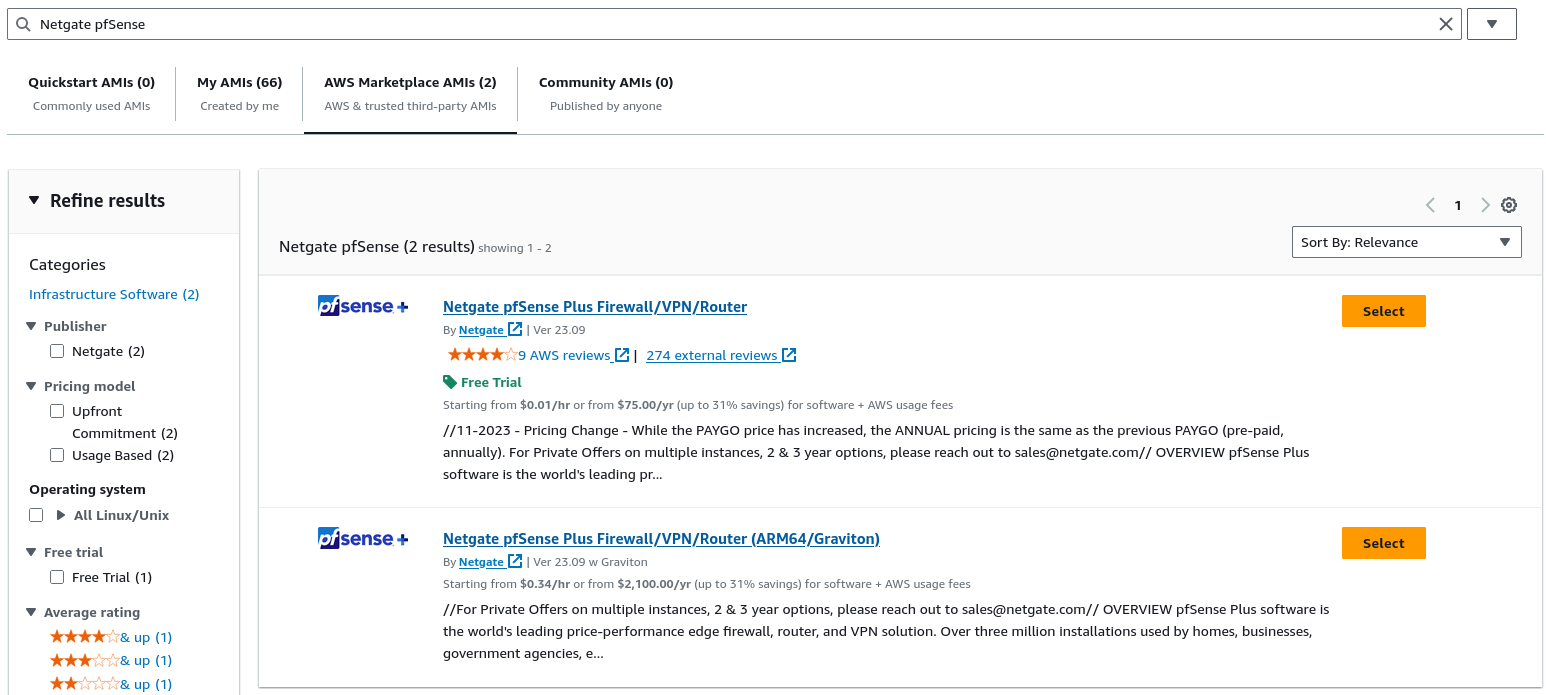The height and width of the screenshot is (695, 1546).
Task: Clear the search field with the X icon
Action: (x=1445, y=24)
